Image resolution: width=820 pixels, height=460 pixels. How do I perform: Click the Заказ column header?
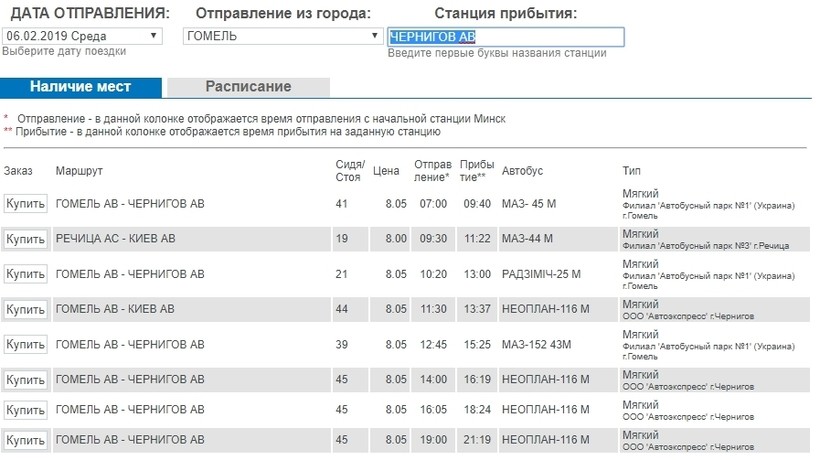pyautogui.click(x=18, y=171)
